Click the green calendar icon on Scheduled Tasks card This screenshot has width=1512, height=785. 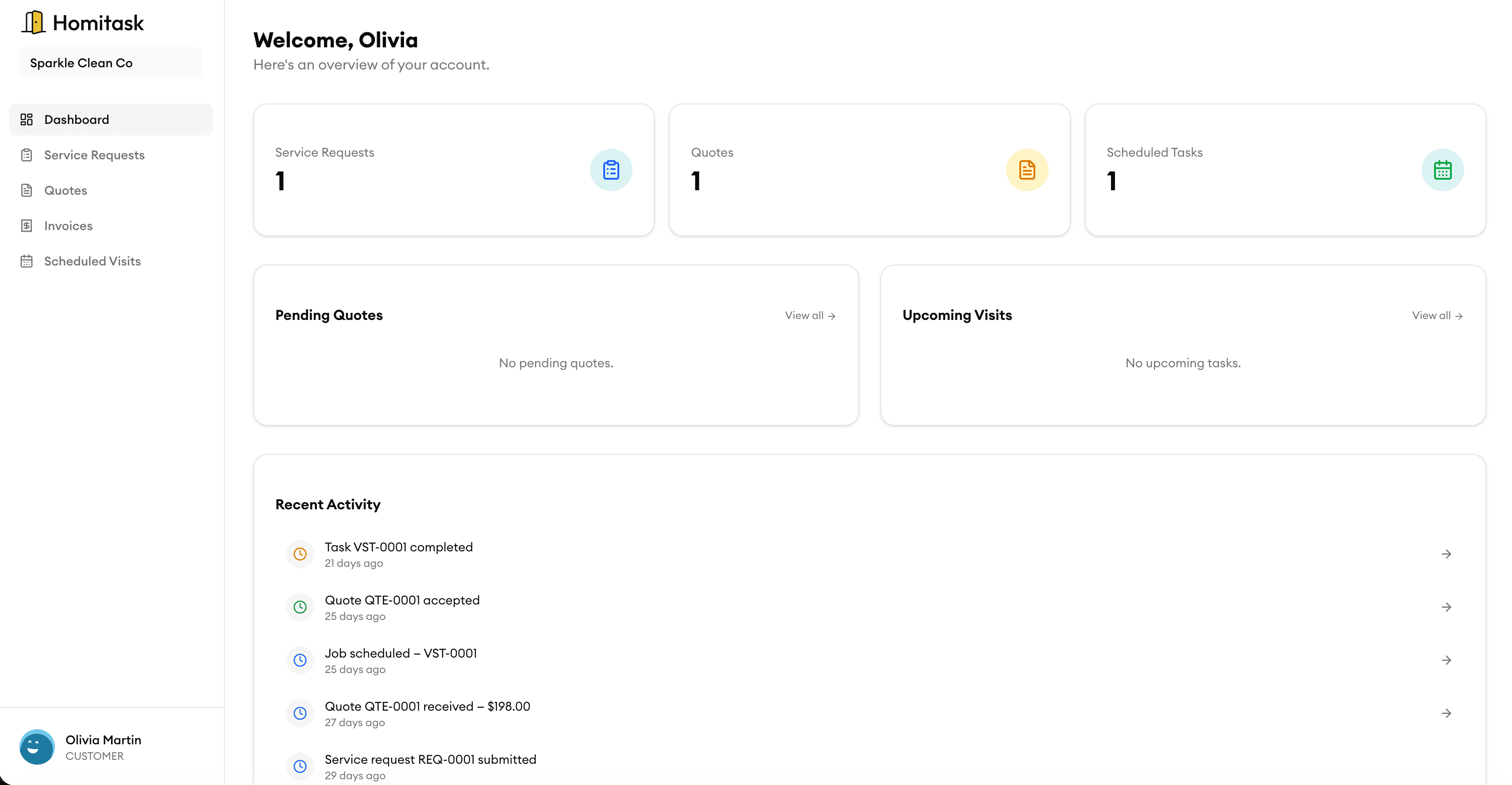coord(1443,169)
